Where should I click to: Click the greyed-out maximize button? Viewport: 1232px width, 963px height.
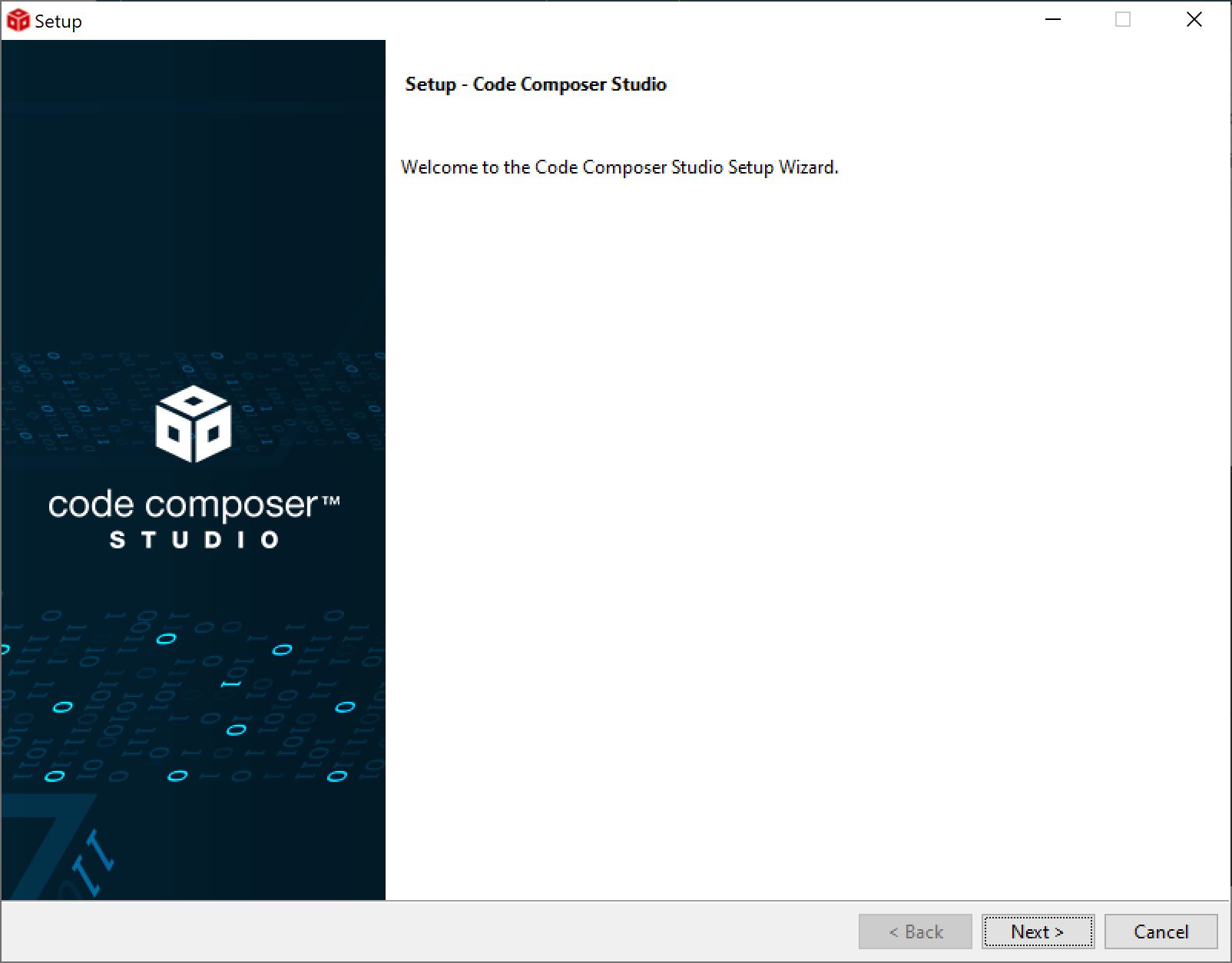point(1123,20)
